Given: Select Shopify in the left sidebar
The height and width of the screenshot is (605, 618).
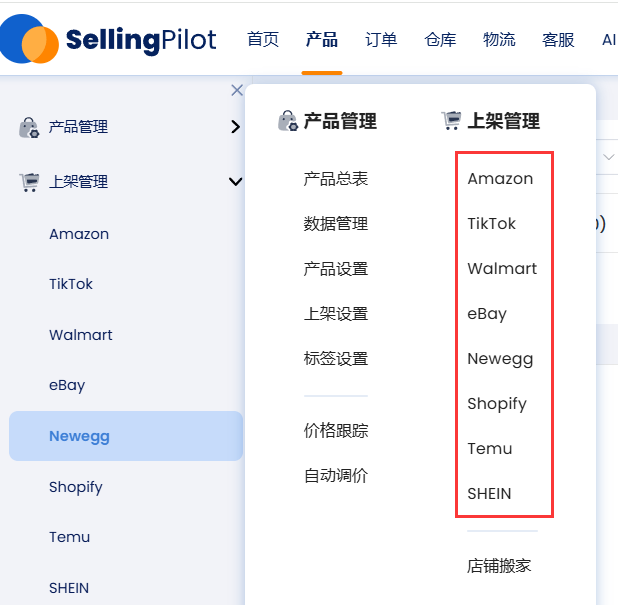Looking at the screenshot, I should pyautogui.click(x=76, y=488).
